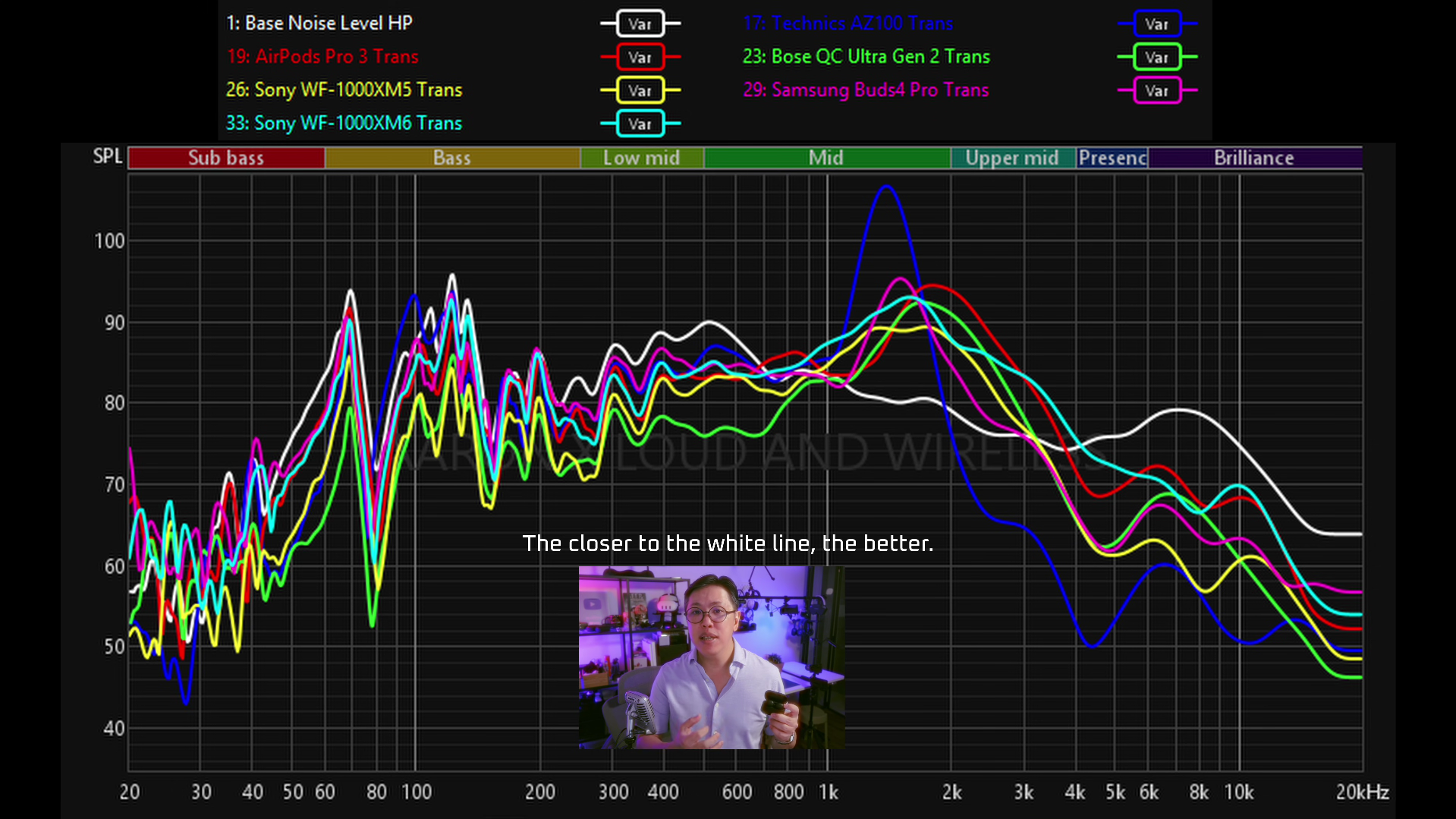Select legend entry 1: Base Noise Level HP
This screenshot has width=1456, height=819.
pos(319,23)
